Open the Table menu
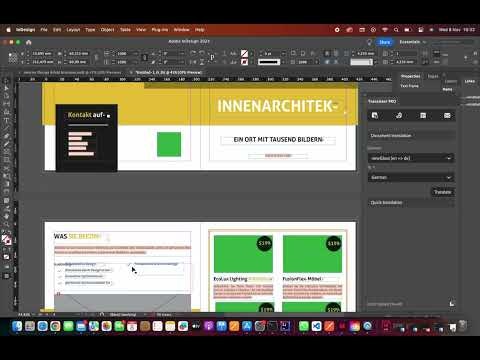The image size is (480, 360). (125, 30)
